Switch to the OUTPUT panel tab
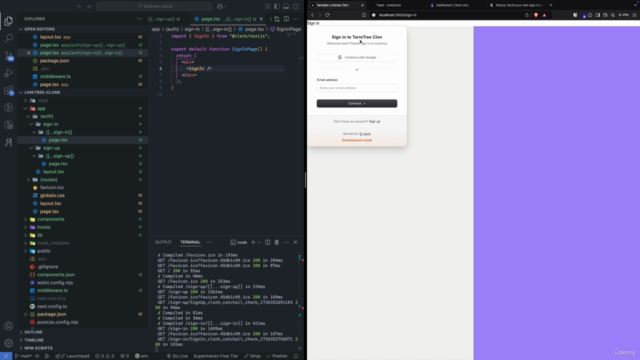This screenshot has height=360, width=640. (163, 242)
